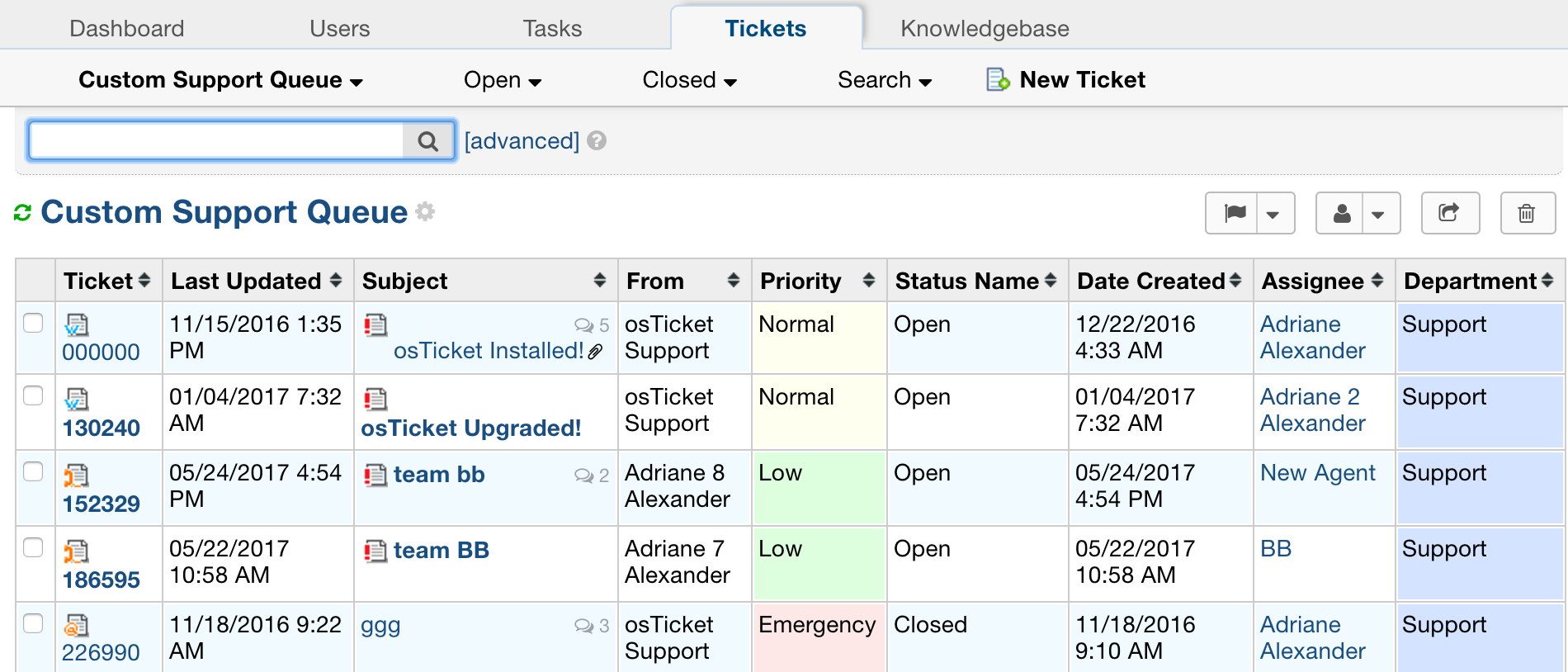This screenshot has width=1568, height=672.
Task: Click the transfer tickets icon
Action: click(1449, 214)
